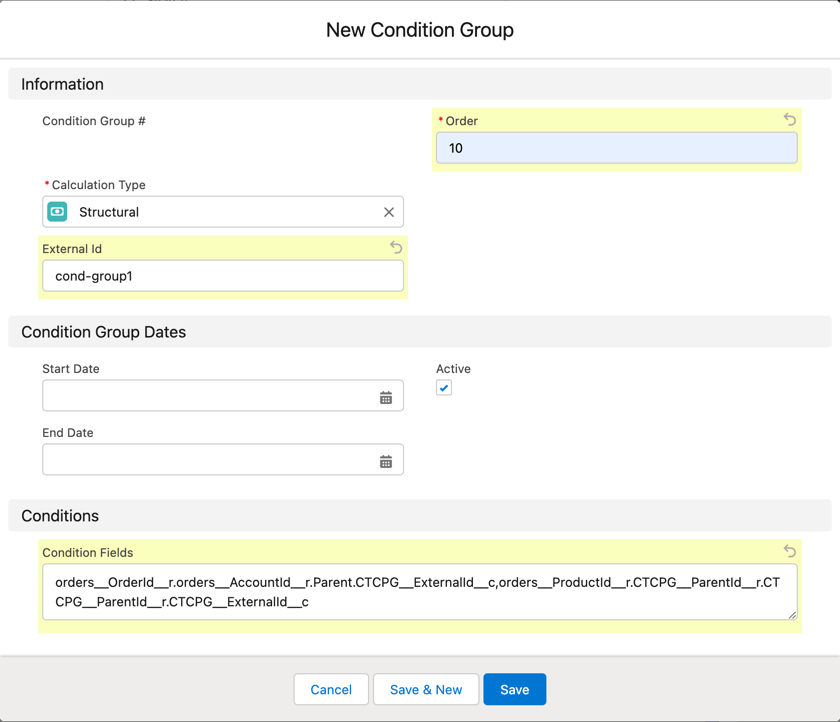Image resolution: width=840 pixels, height=722 pixels.
Task: Save the new condition group
Action: pos(514,689)
